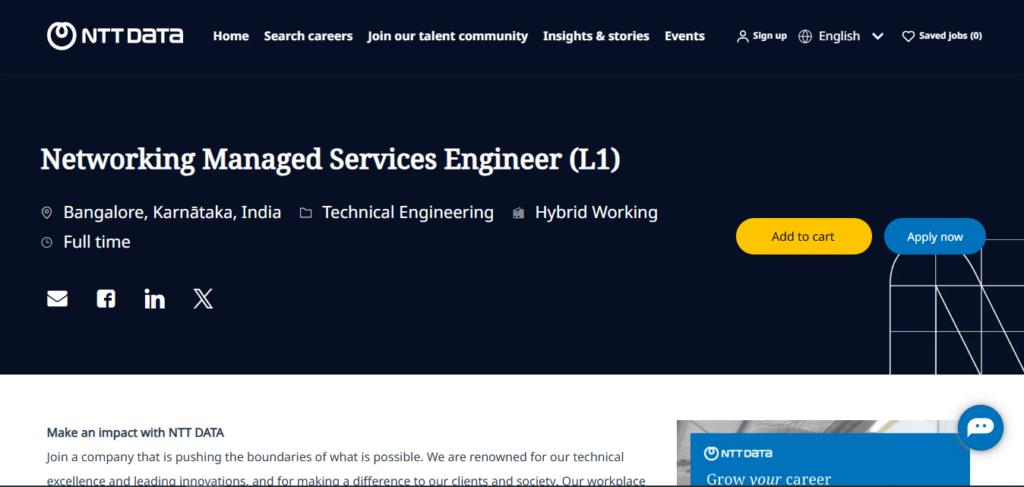Click the Apply now button
1024x487 pixels.
point(935,236)
